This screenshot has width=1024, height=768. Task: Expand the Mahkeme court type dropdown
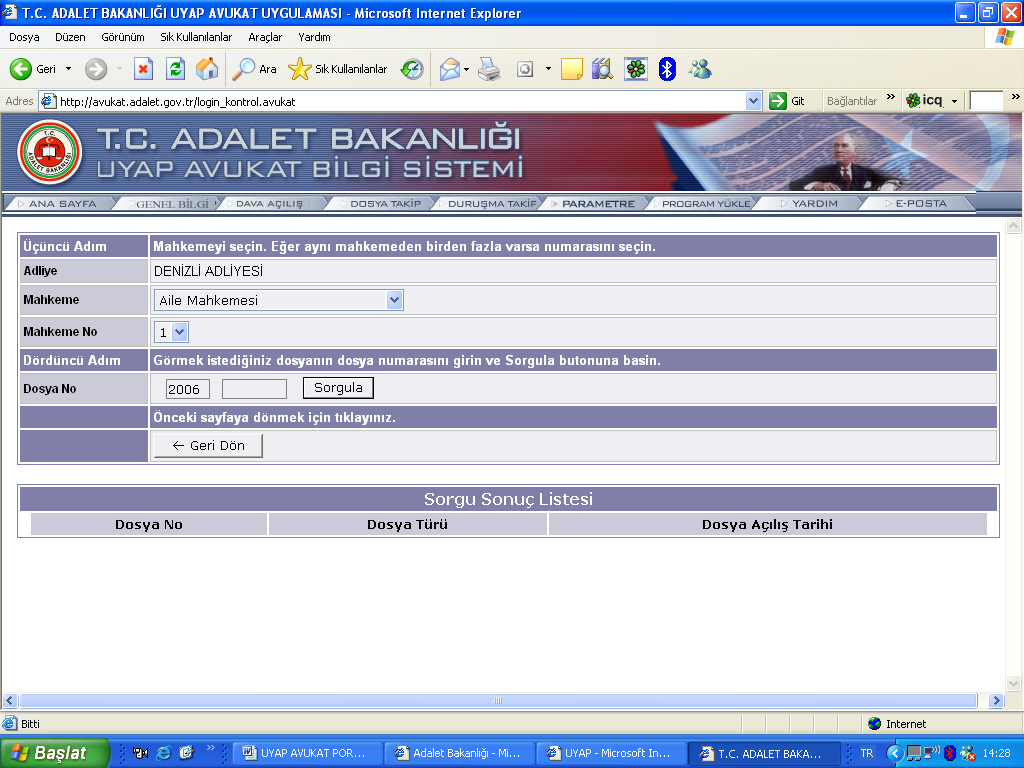(x=394, y=300)
